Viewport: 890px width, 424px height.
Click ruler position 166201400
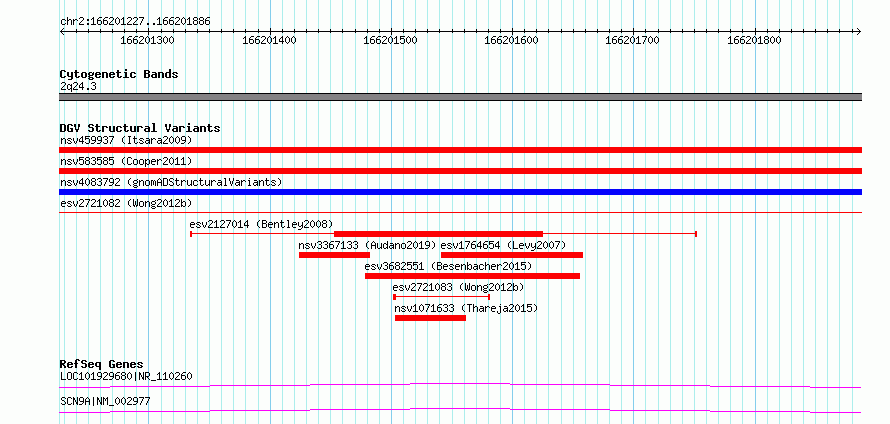[x=269, y=40]
